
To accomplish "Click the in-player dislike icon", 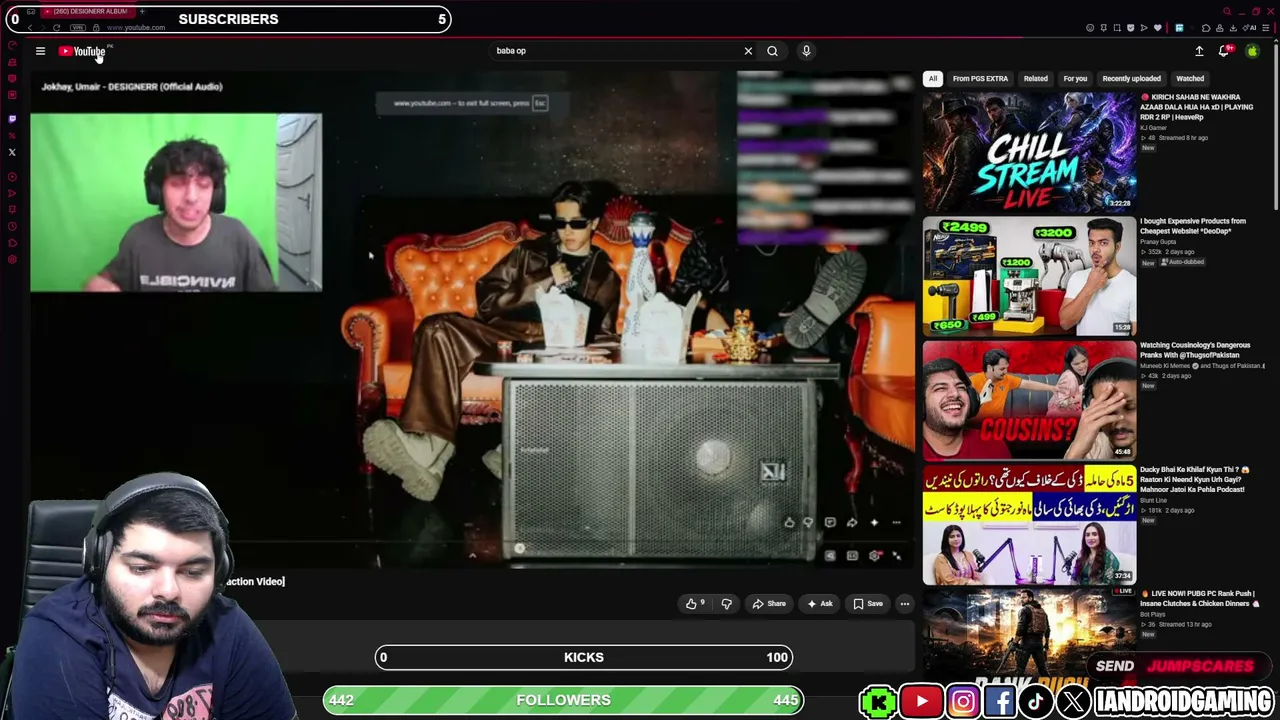I will tap(808, 522).
